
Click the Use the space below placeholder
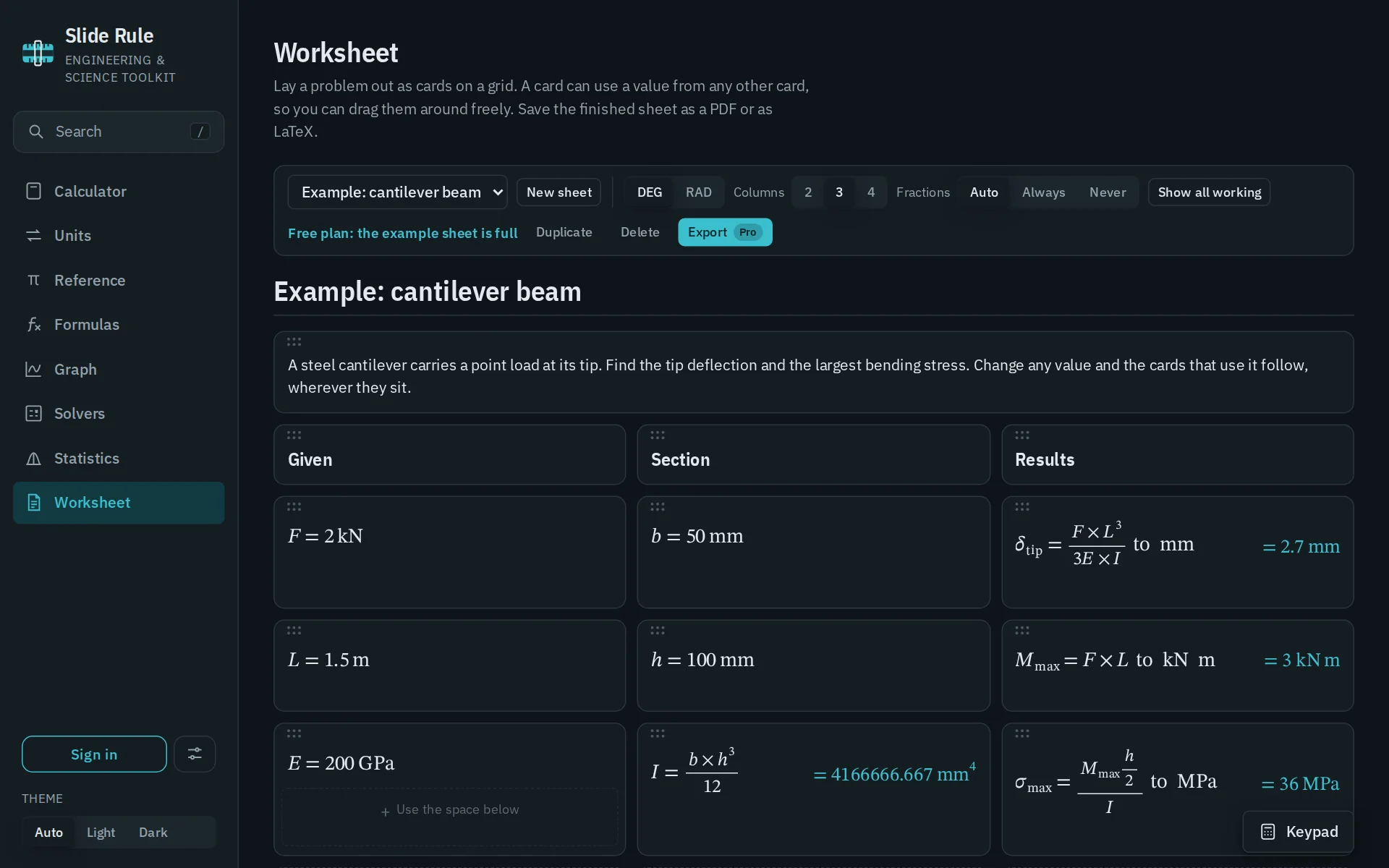pyautogui.click(x=450, y=817)
